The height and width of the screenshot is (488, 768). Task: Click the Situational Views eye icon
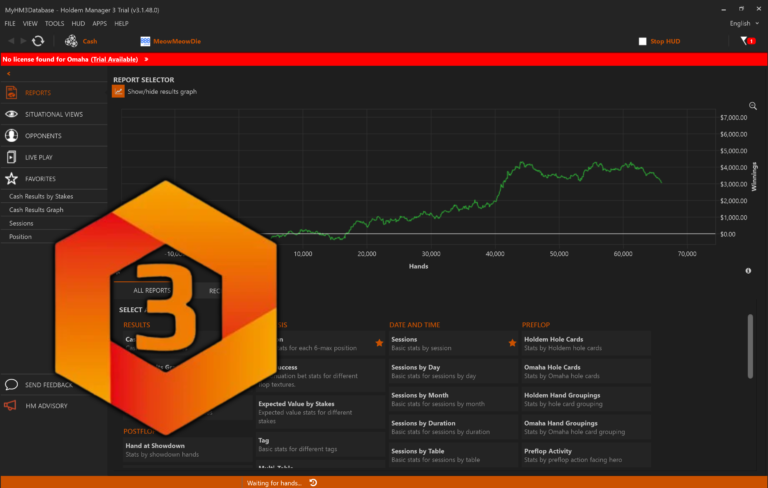point(11,114)
